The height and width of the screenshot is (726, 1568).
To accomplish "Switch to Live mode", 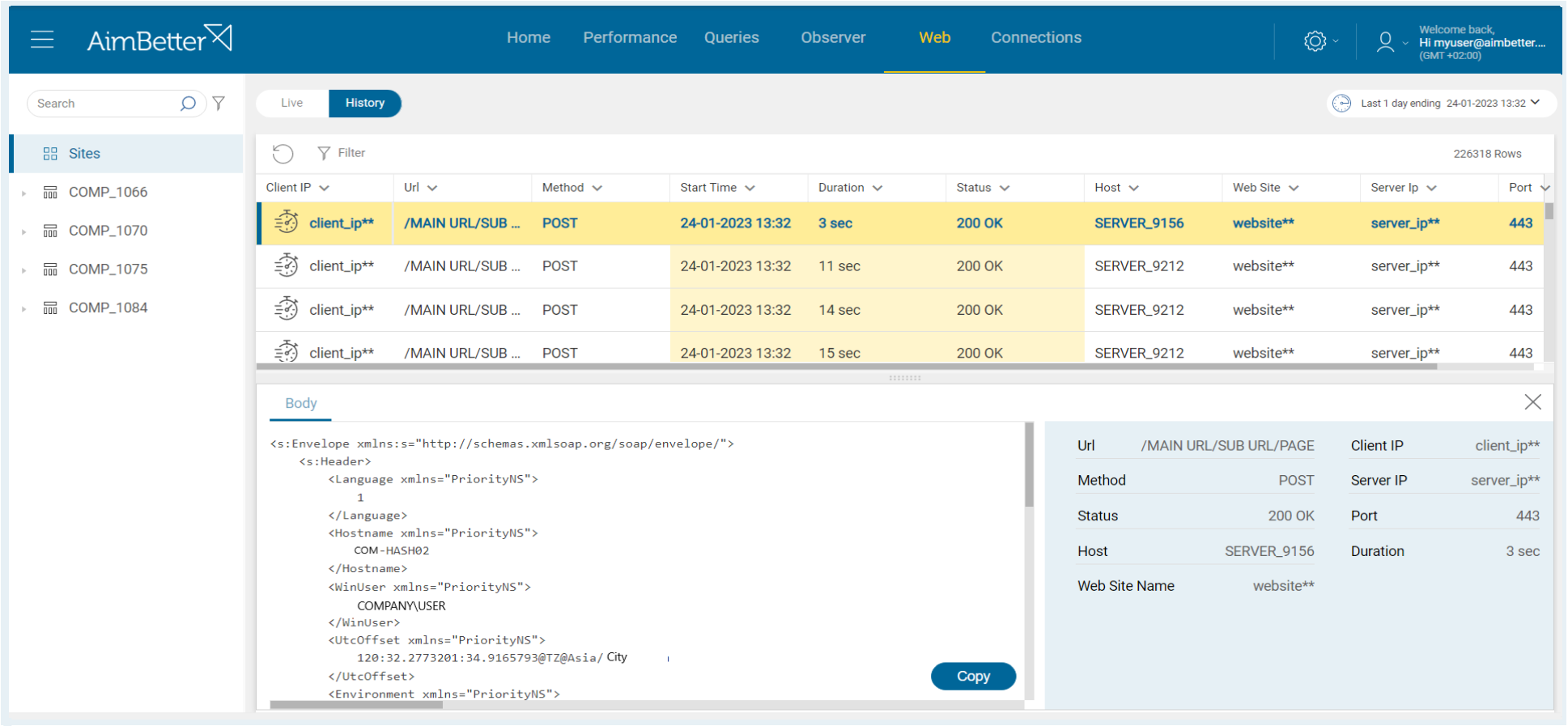I will tap(292, 103).
